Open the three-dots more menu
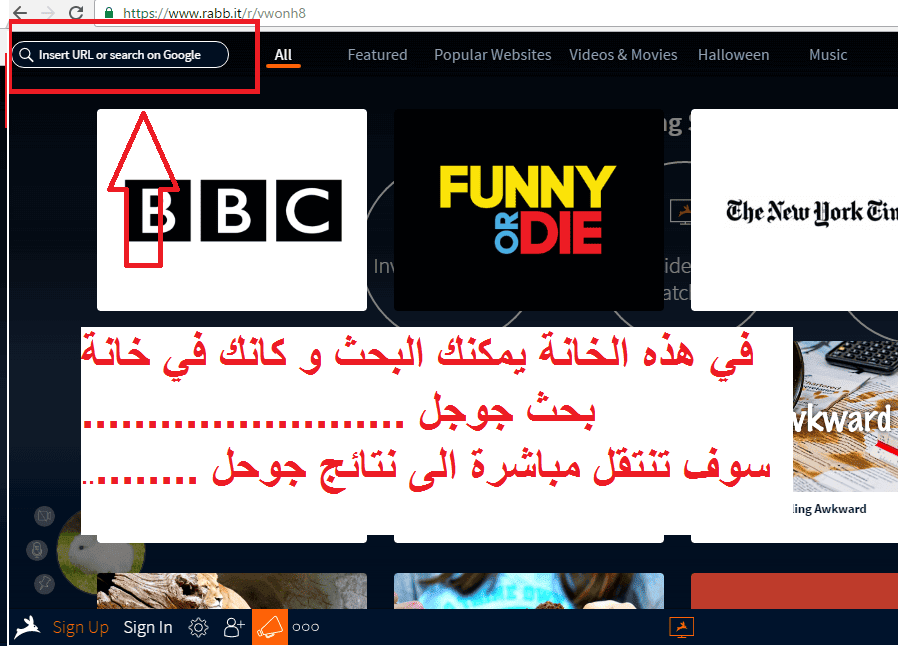Screen dimensions: 898x646 click(x=306, y=628)
